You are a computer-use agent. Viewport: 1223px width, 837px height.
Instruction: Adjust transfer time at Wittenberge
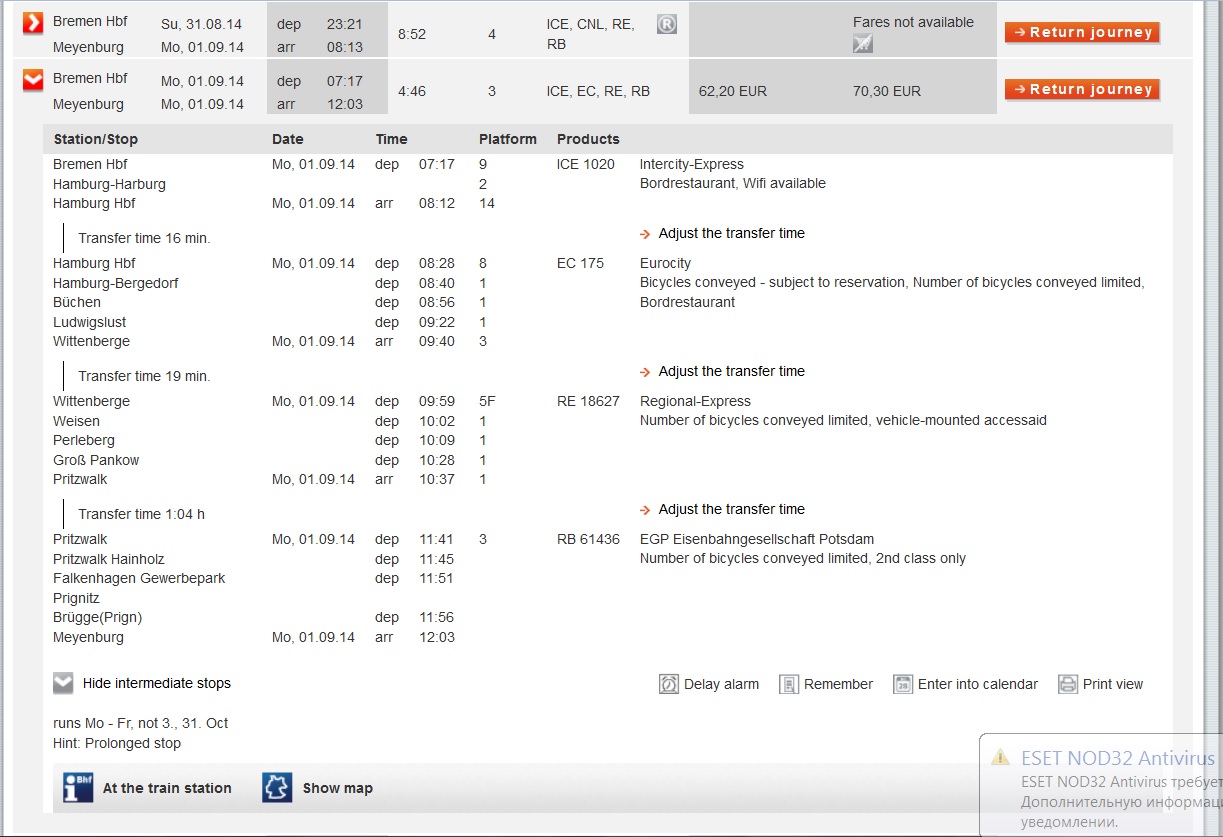coord(730,371)
